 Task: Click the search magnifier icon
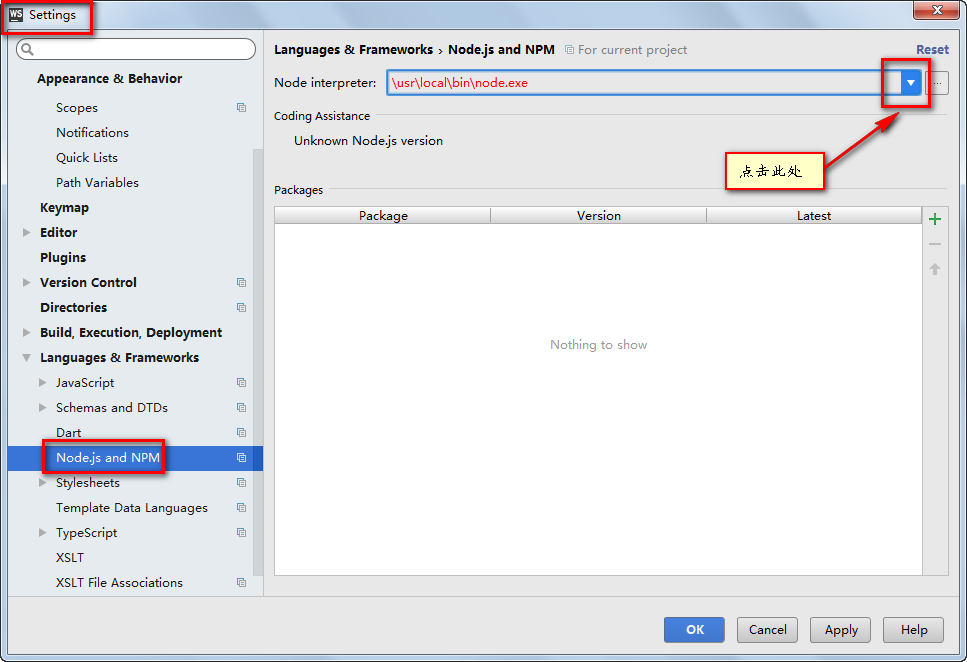coord(27,49)
